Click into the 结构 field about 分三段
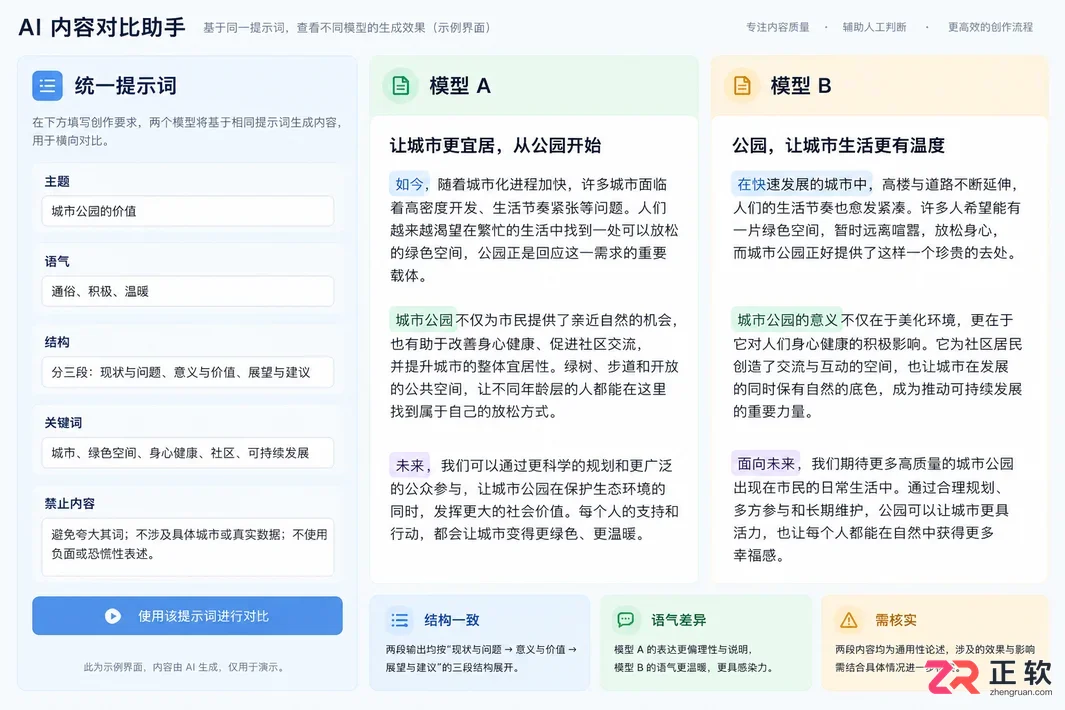This screenshot has width=1065, height=710. tap(187, 372)
